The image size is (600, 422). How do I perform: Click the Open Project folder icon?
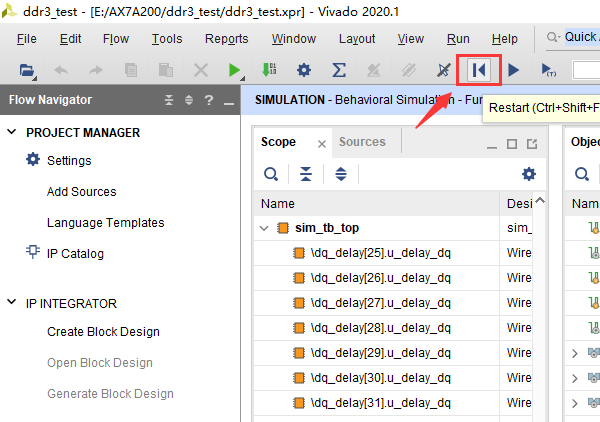(x=28, y=71)
